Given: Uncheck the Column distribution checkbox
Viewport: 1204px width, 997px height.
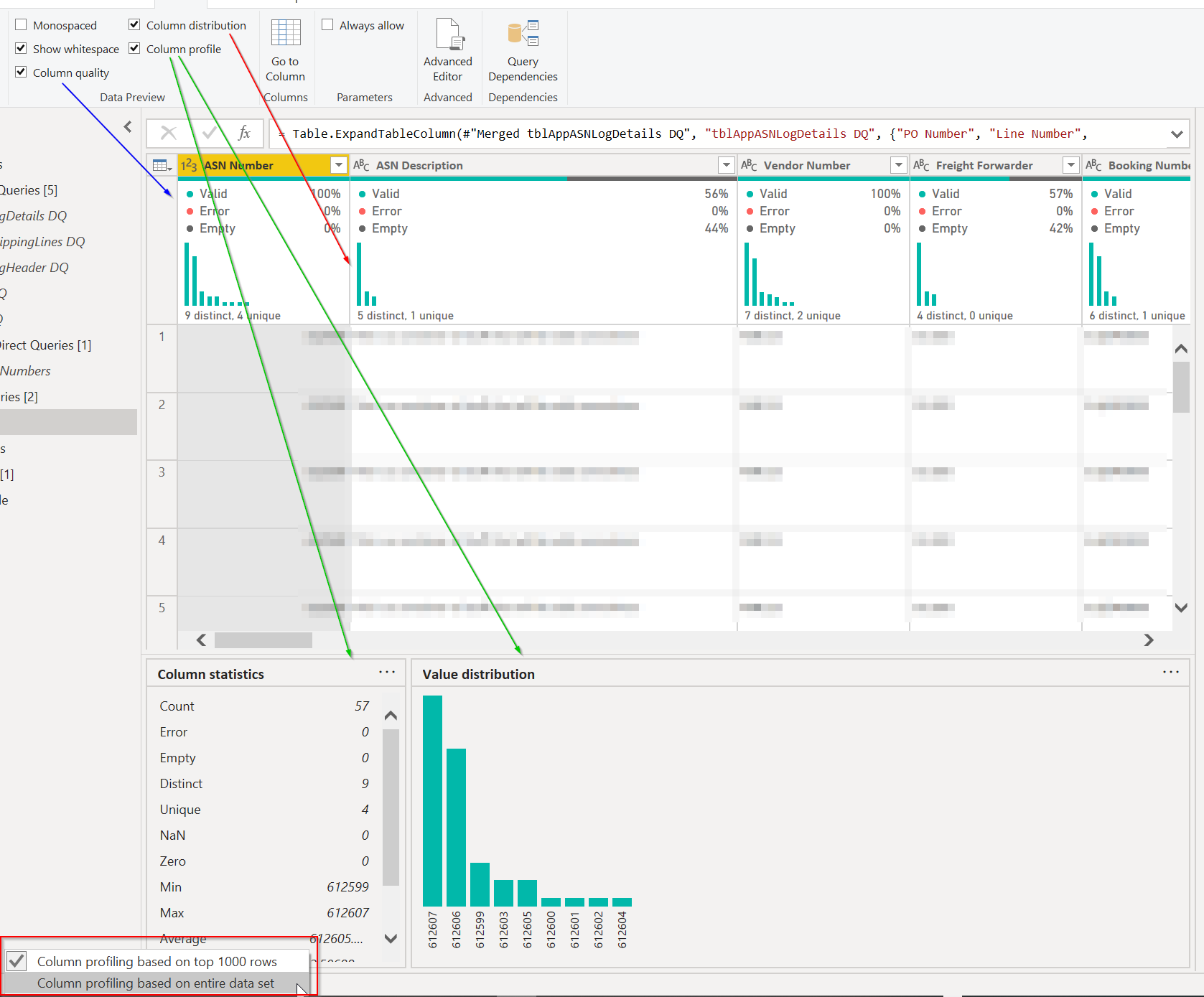Looking at the screenshot, I should click(x=134, y=25).
